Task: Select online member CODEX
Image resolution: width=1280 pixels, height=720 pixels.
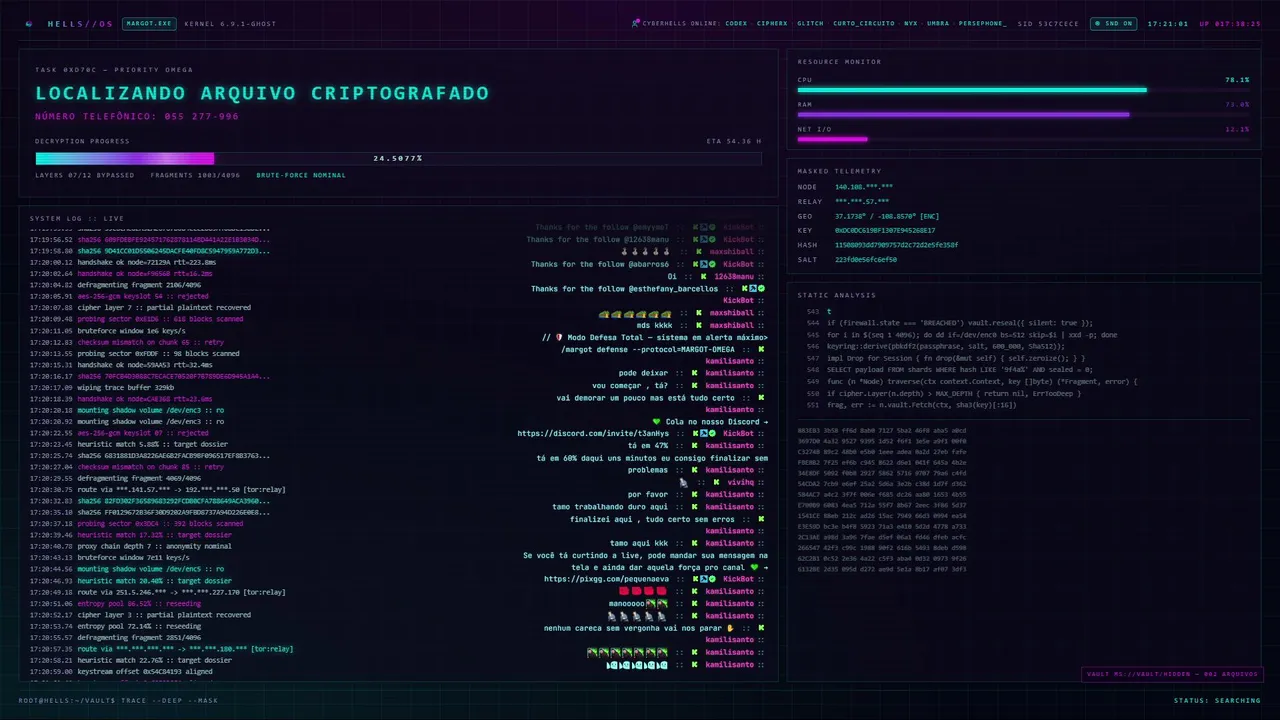Action: pyautogui.click(x=736, y=23)
